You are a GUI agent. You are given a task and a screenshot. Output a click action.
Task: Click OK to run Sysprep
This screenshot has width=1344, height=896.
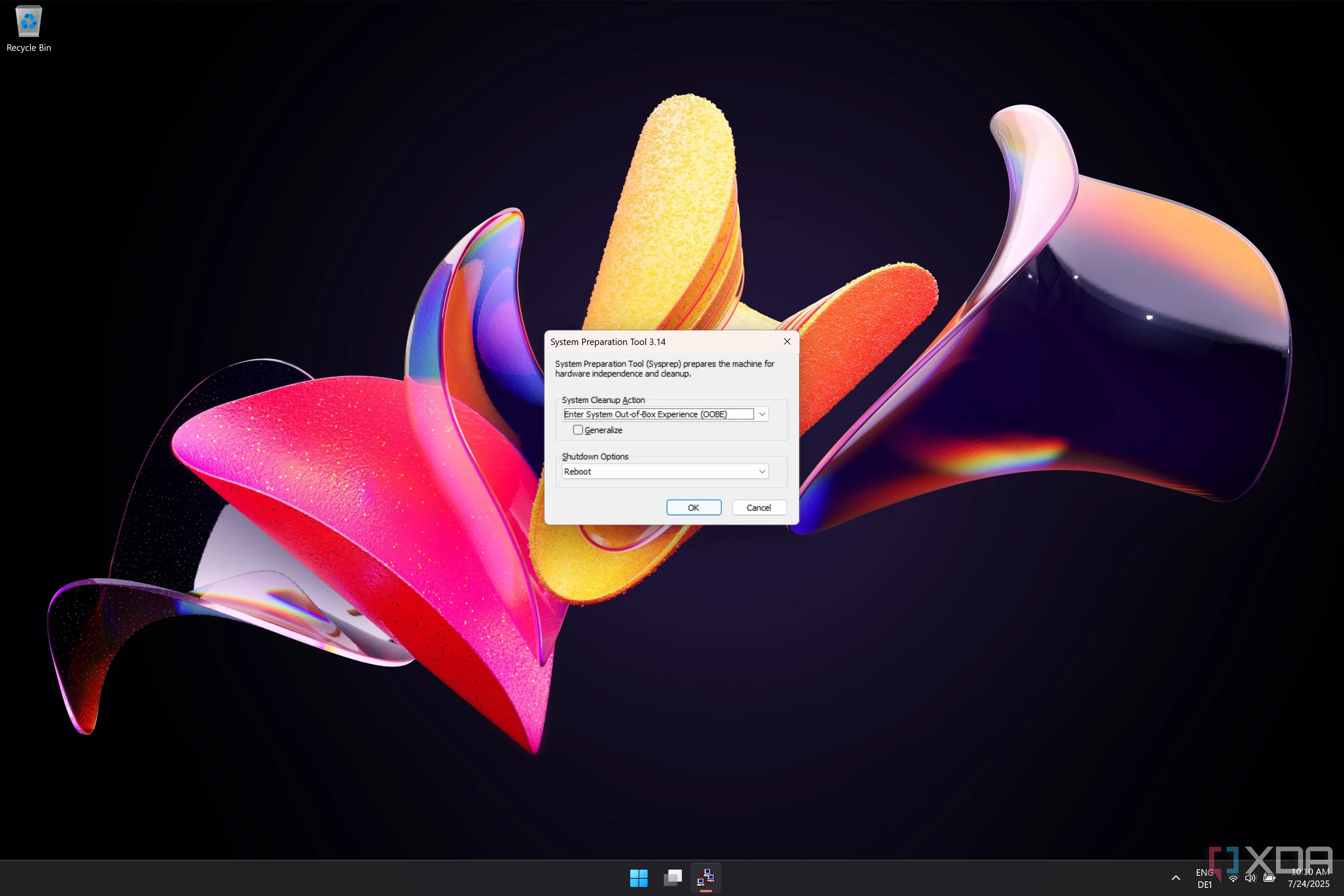click(693, 507)
